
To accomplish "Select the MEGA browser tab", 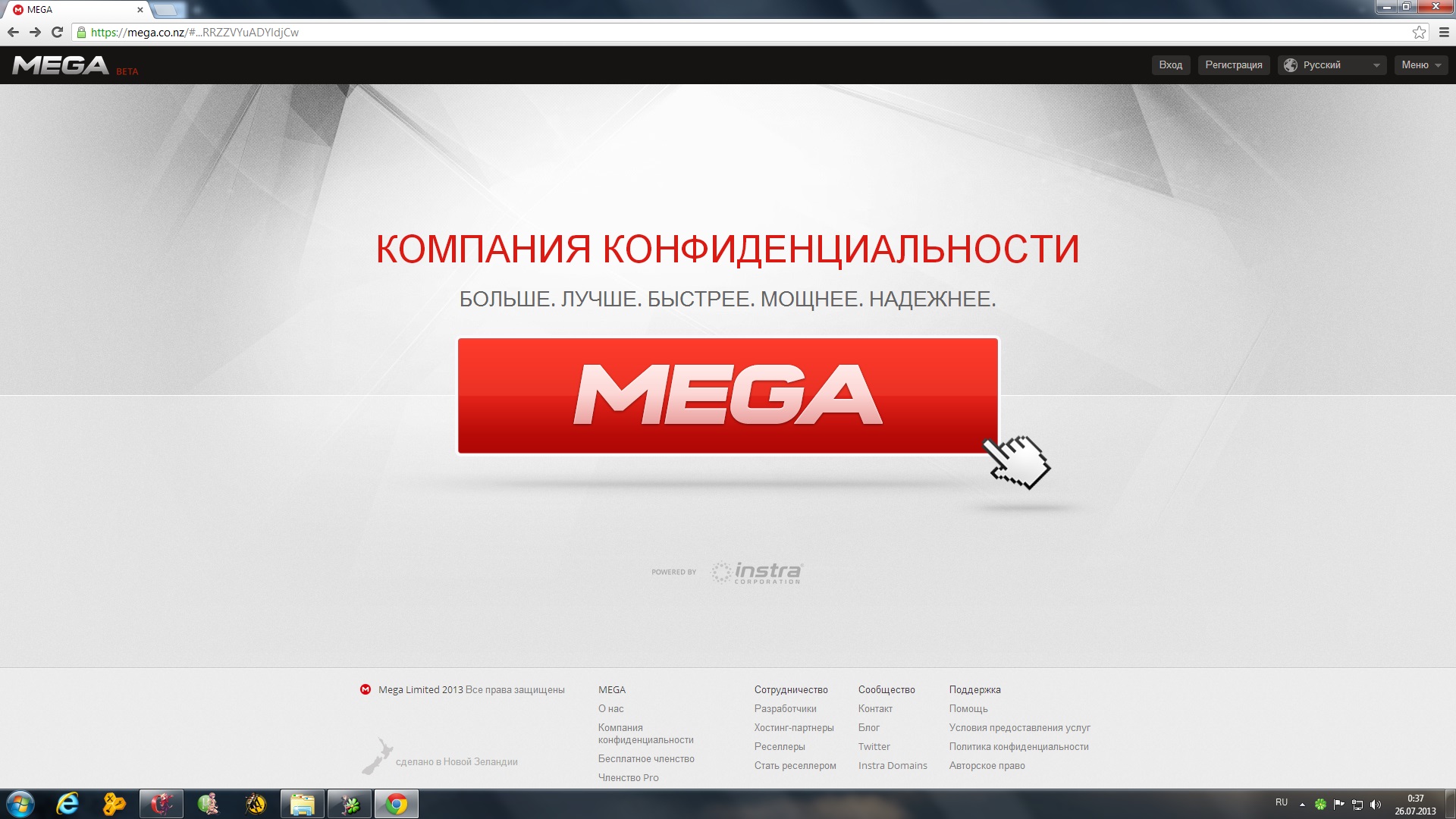I will tap(76, 10).
